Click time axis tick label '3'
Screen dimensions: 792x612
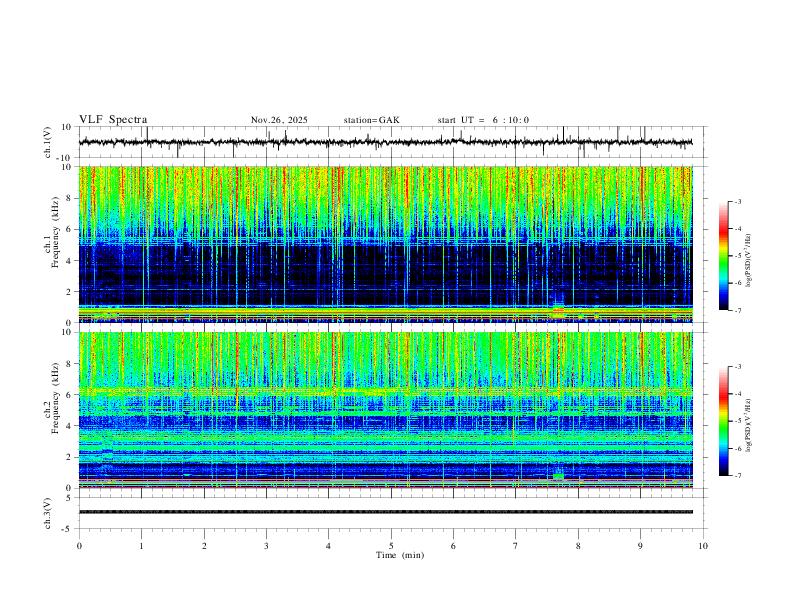point(266,546)
